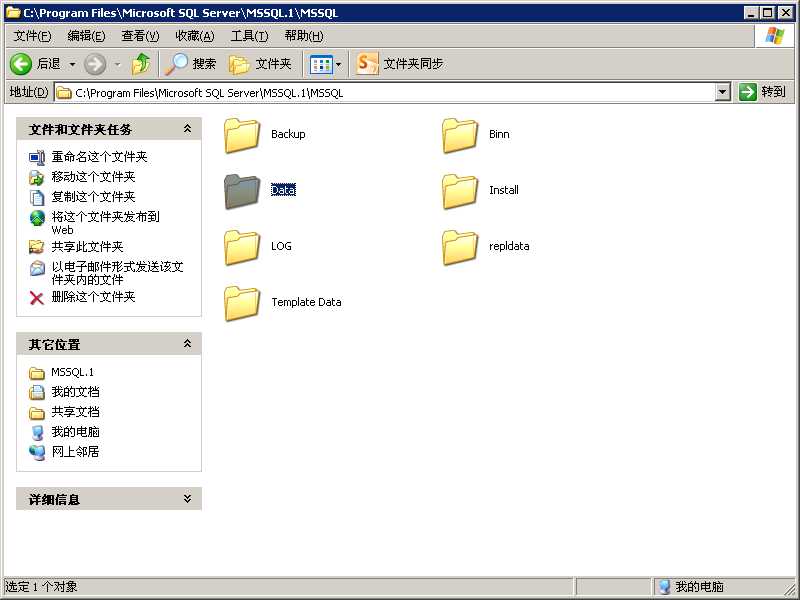
Task: Open the Back history dropdown arrow
Action: 72,64
